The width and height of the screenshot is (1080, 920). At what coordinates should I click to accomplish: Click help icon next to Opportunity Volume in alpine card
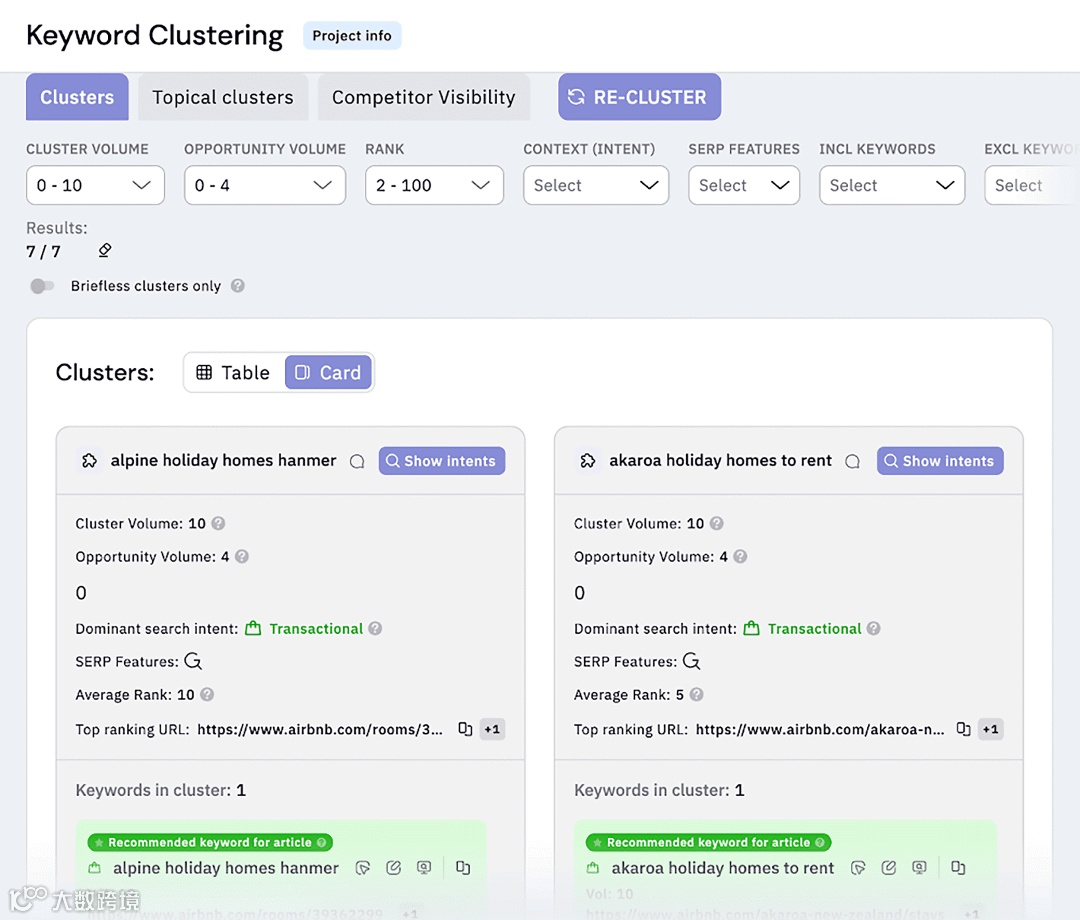(242, 556)
